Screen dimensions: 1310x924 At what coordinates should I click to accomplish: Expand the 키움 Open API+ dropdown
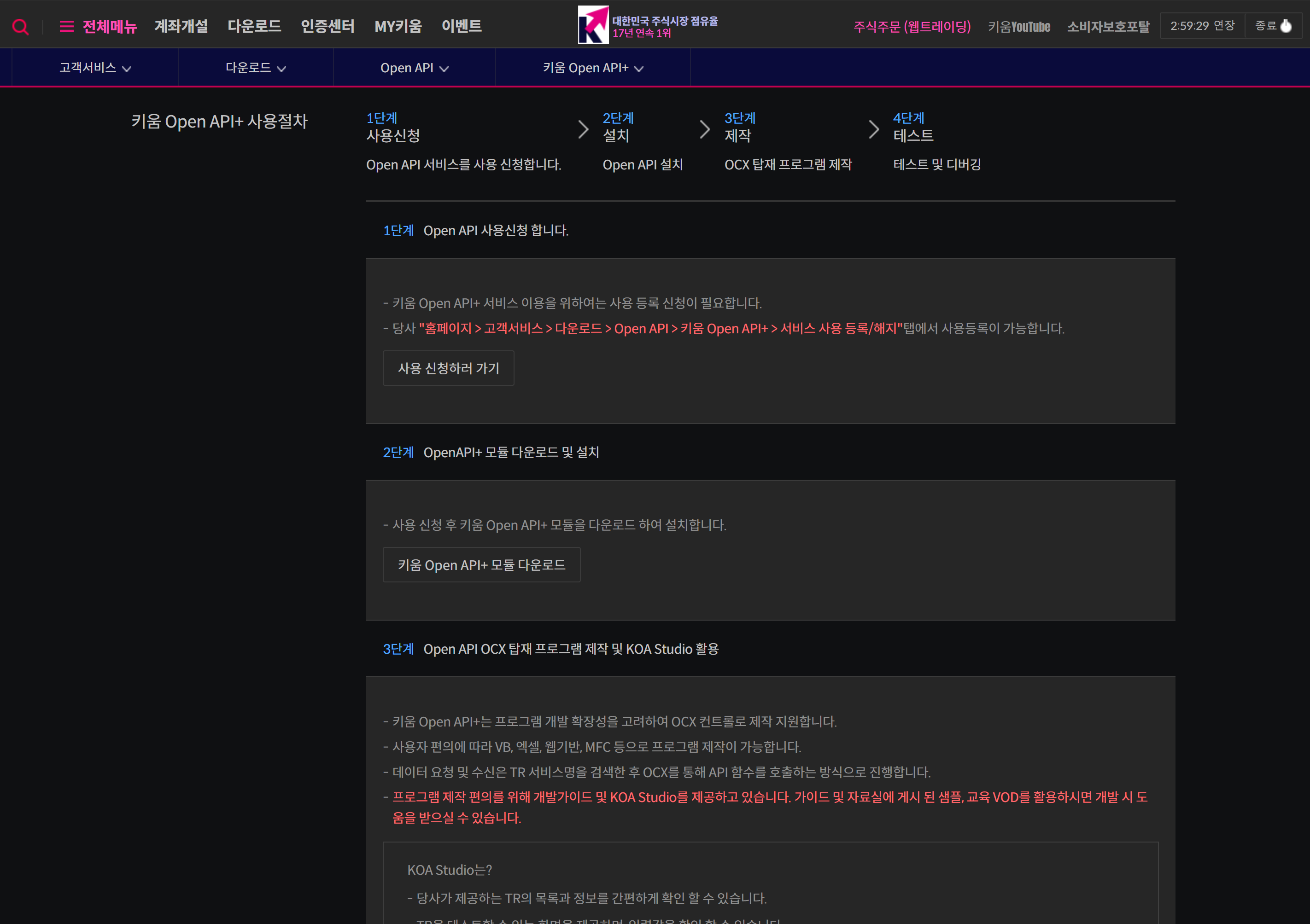pyautogui.click(x=593, y=68)
